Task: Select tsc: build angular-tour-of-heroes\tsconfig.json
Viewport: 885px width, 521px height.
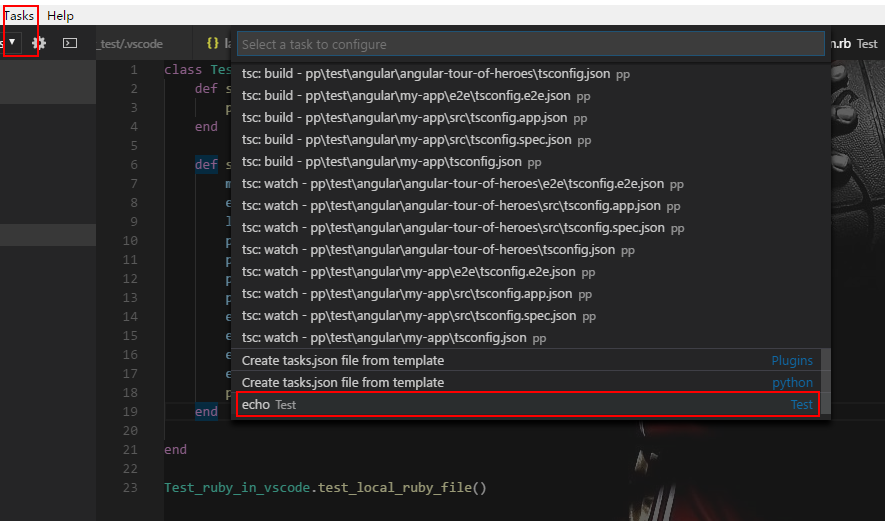Action: 531,73
